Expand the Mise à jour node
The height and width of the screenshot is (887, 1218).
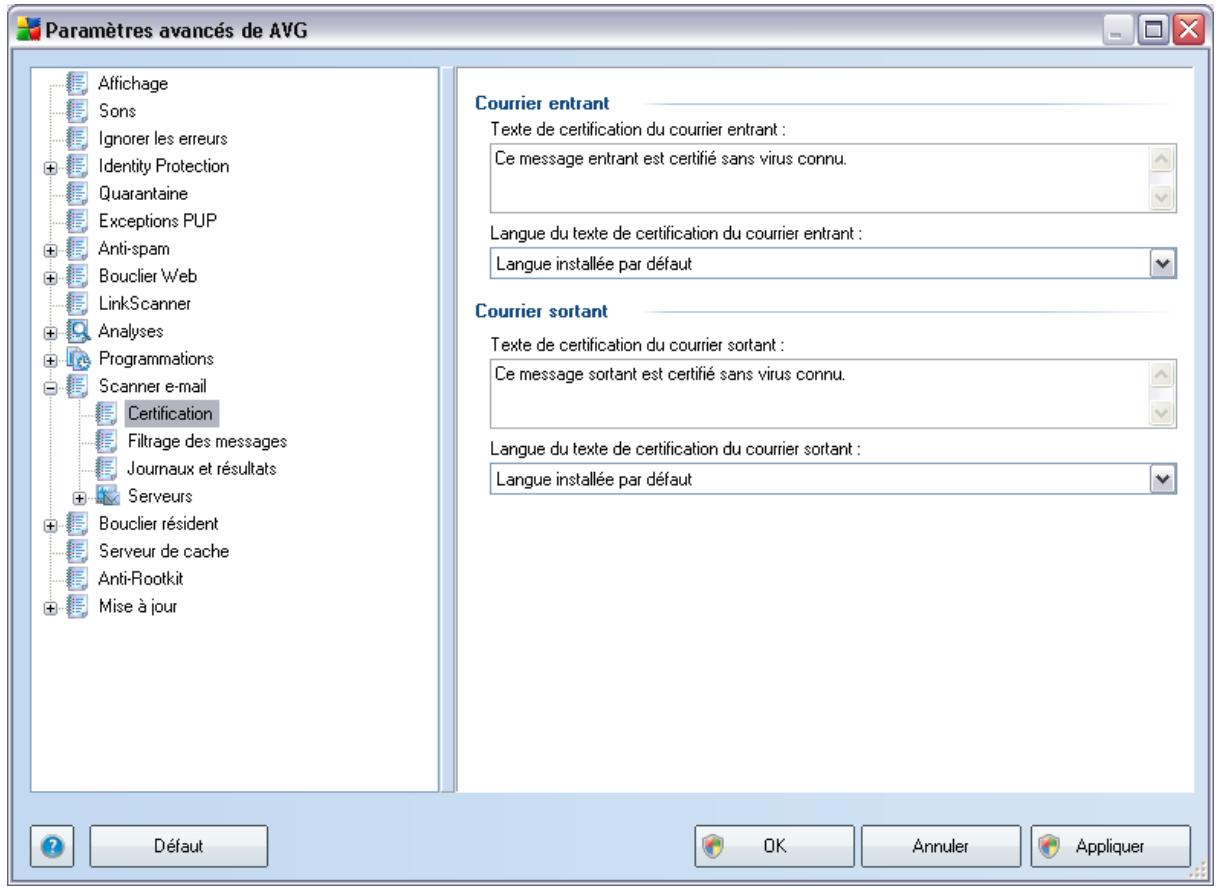[50, 606]
